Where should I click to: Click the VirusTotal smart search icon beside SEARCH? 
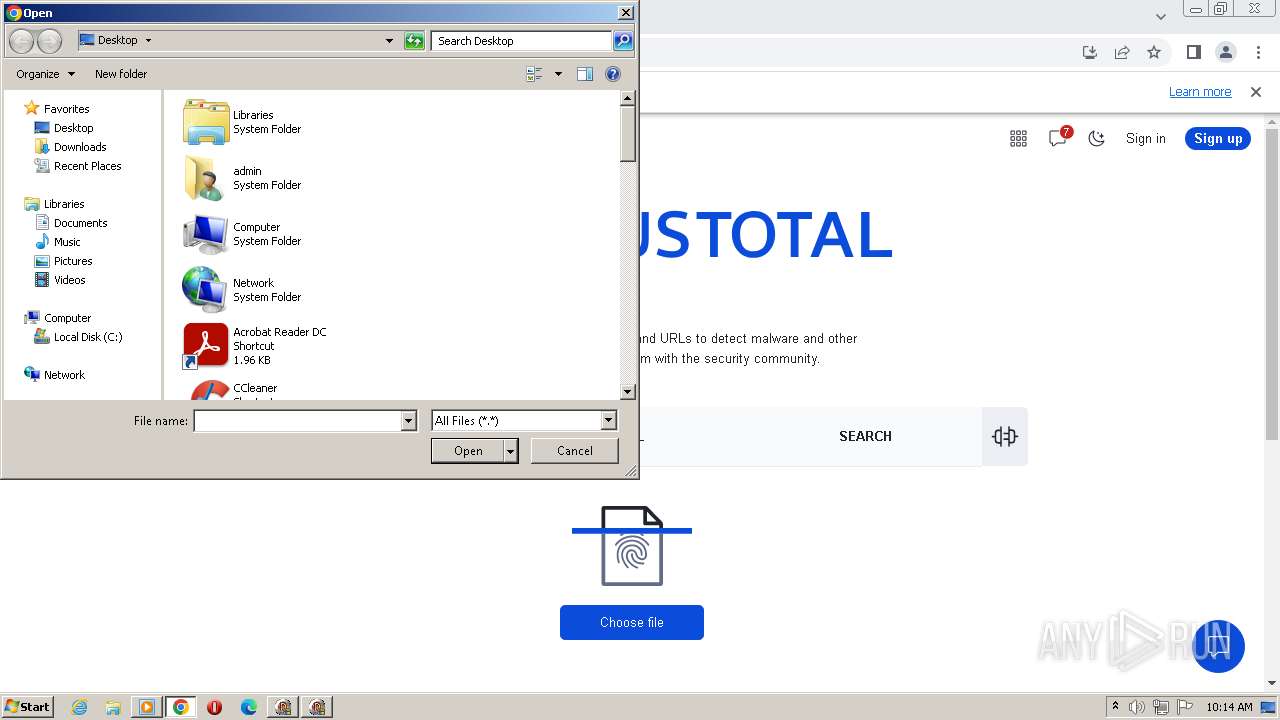click(x=1005, y=436)
